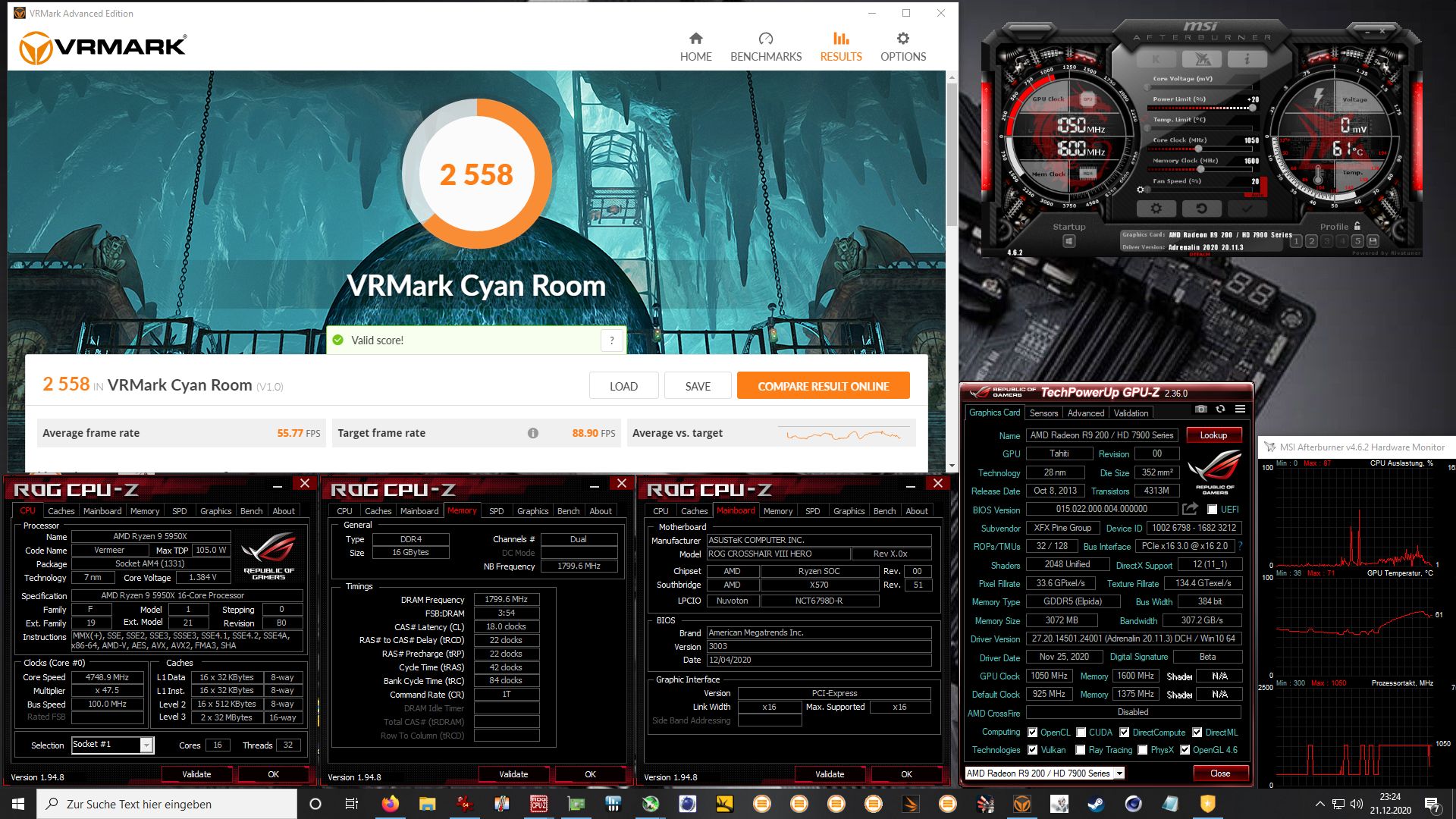This screenshot has height=819, width=1456.
Task: Click the Windows Start button
Action: [18, 804]
